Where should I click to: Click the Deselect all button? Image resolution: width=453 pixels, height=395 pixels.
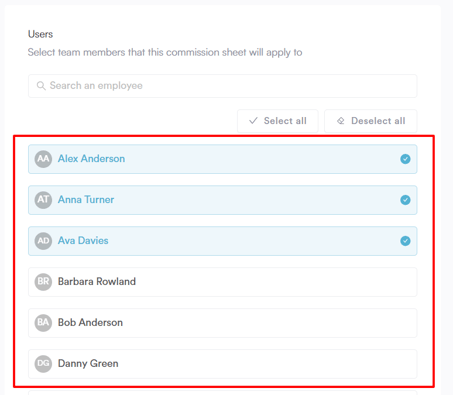371,121
